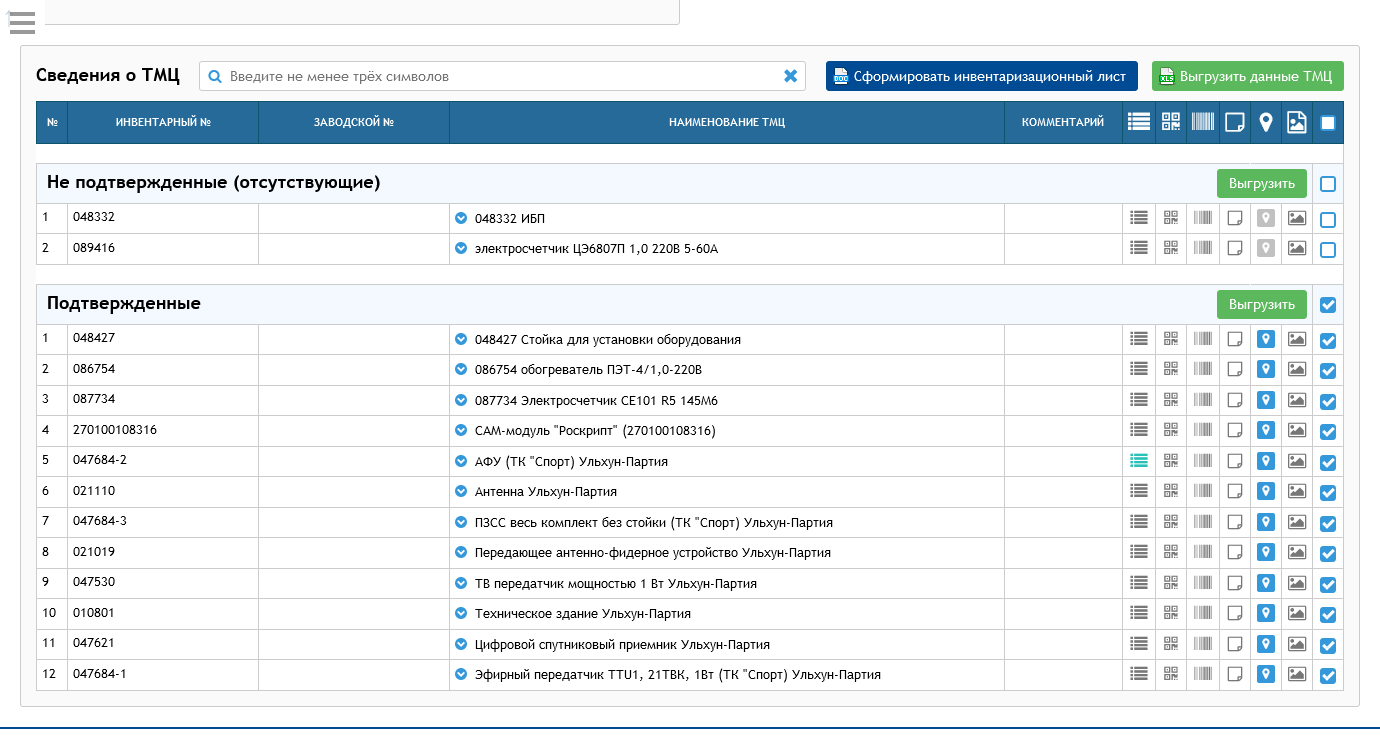Select the Сведения о ТМЦ heading
Viewport: 1380px width, 740px height.
pyautogui.click(x=108, y=75)
